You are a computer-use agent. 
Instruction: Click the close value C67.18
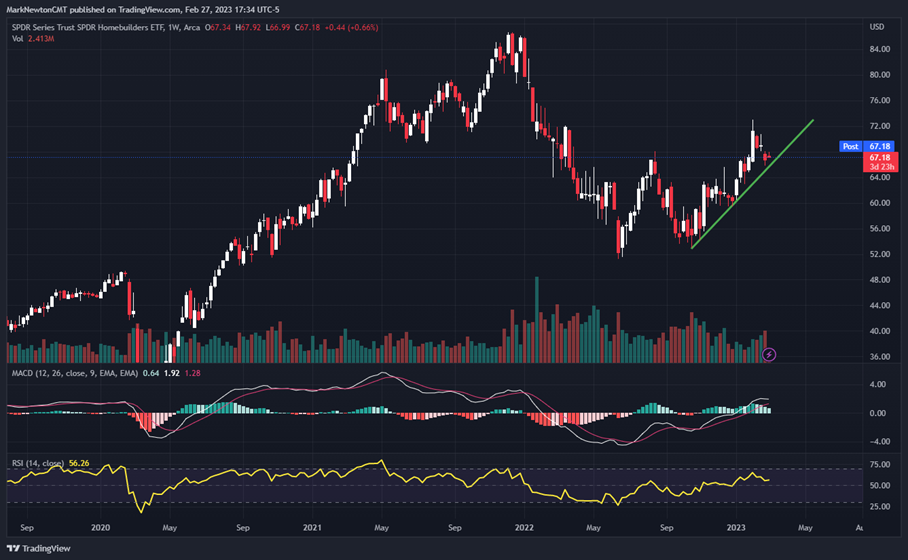(x=307, y=27)
